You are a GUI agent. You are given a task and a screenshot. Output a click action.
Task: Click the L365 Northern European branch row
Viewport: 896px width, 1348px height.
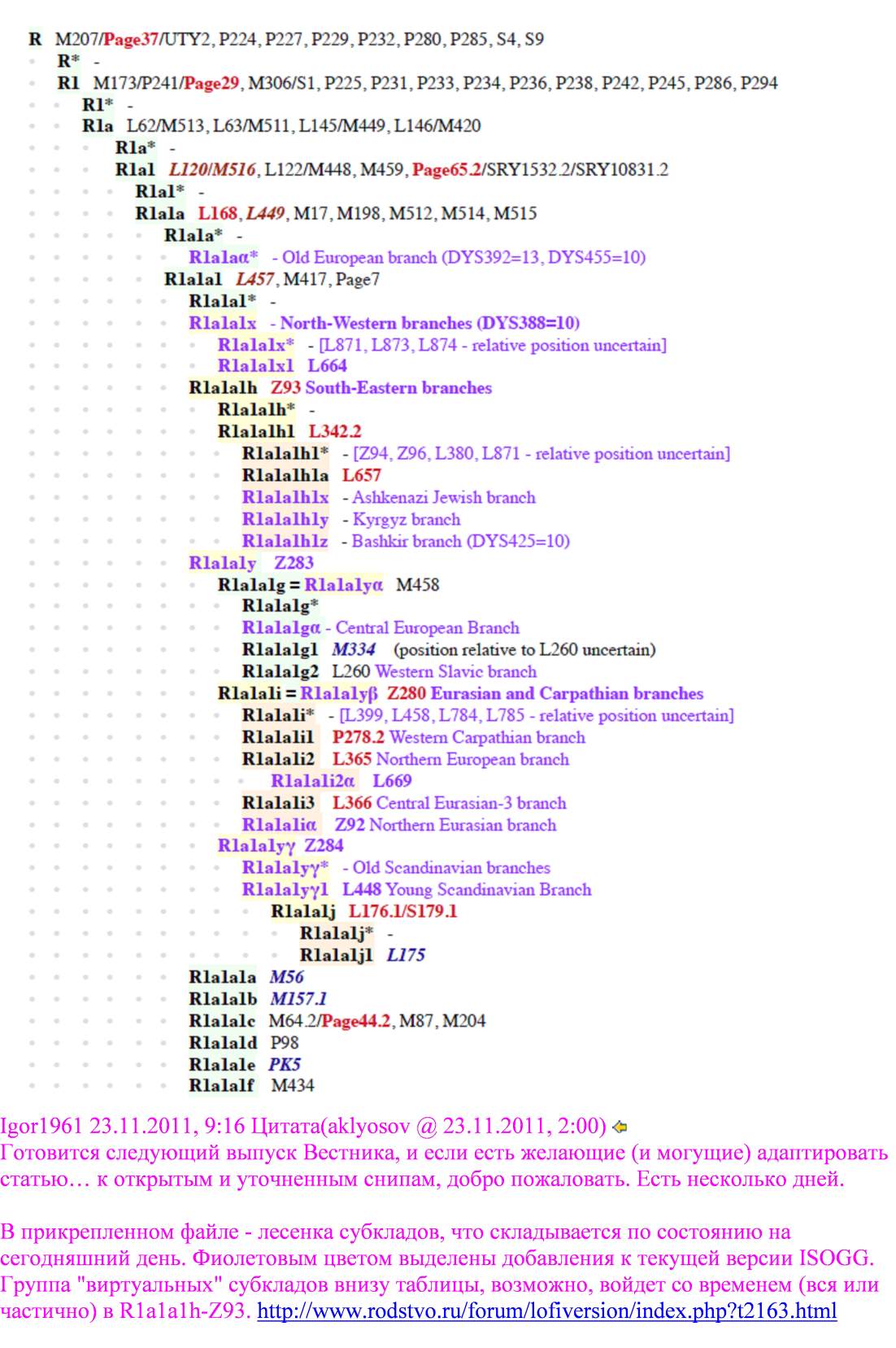tap(450, 759)
